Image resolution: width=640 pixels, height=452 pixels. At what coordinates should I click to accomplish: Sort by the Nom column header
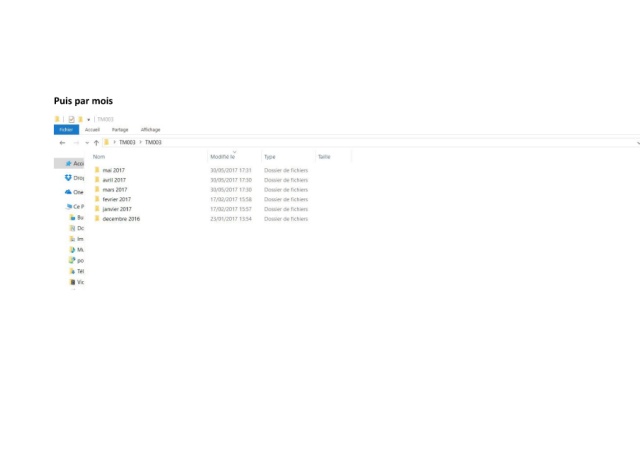tap(99, 157)
